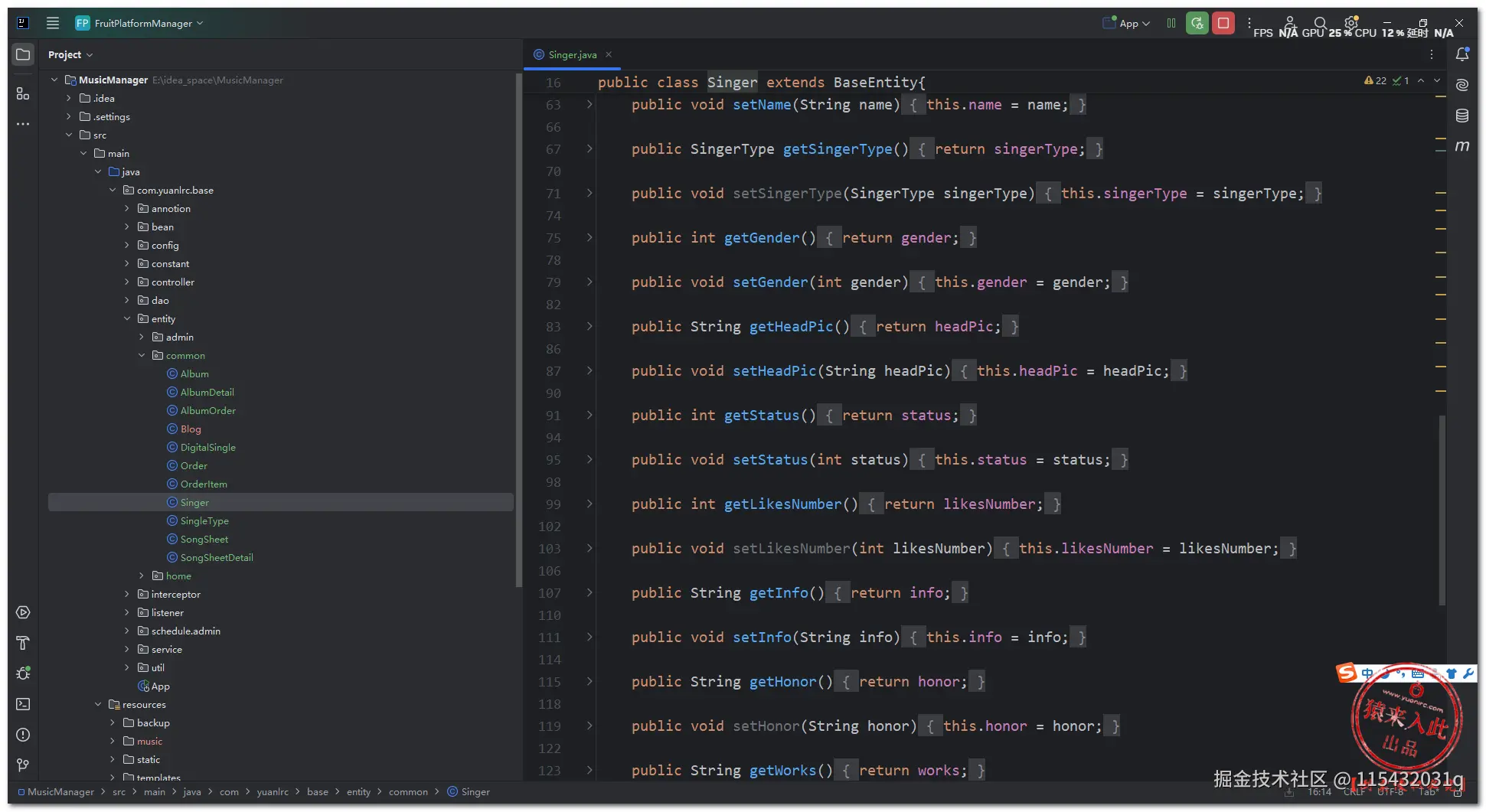Open the Project view selector dropdown
This screenshot has height=812, width=1486.
(70, 54)
